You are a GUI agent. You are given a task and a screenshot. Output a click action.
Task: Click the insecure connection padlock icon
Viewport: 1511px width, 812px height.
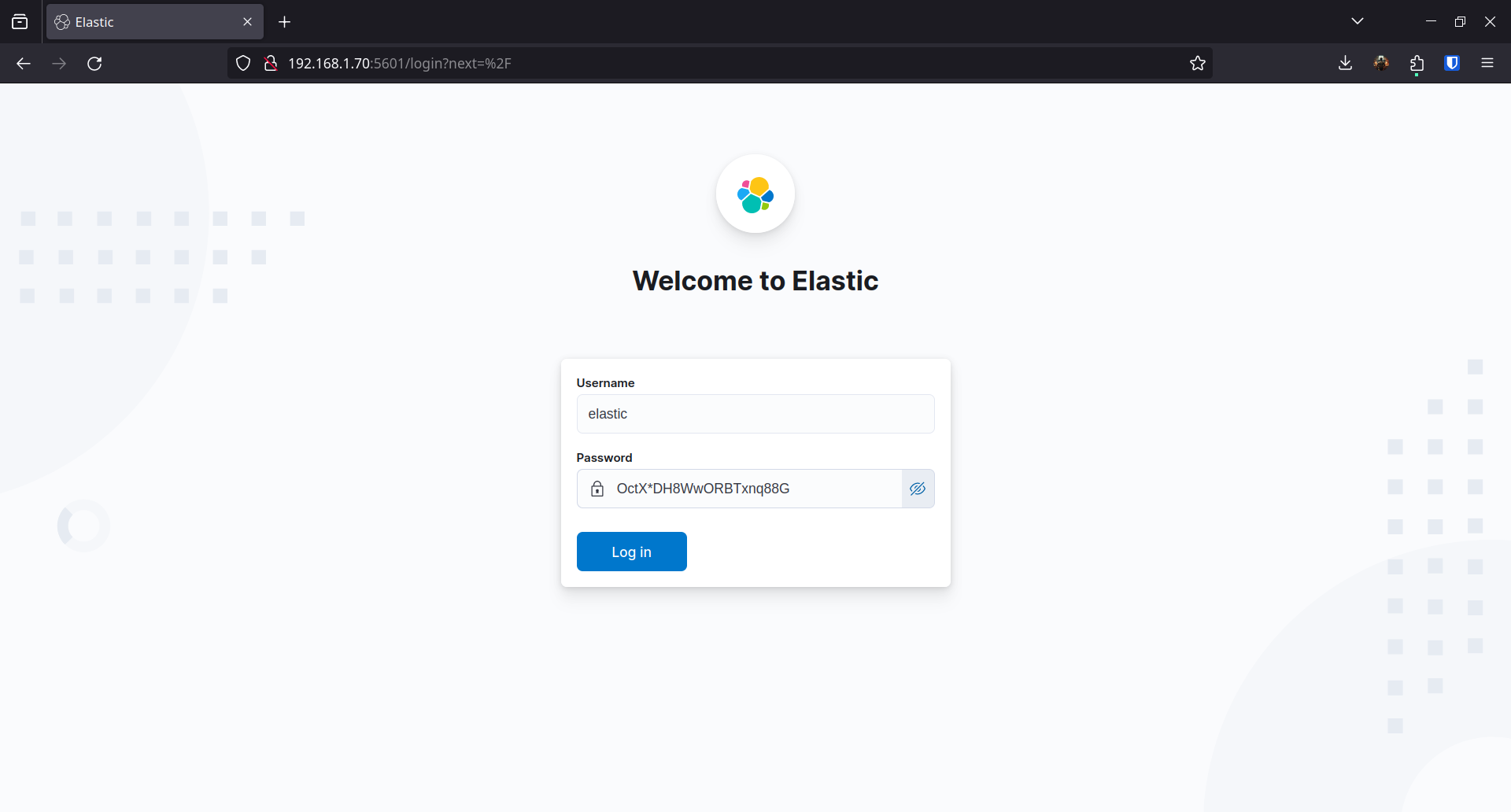tap(271, 64)
